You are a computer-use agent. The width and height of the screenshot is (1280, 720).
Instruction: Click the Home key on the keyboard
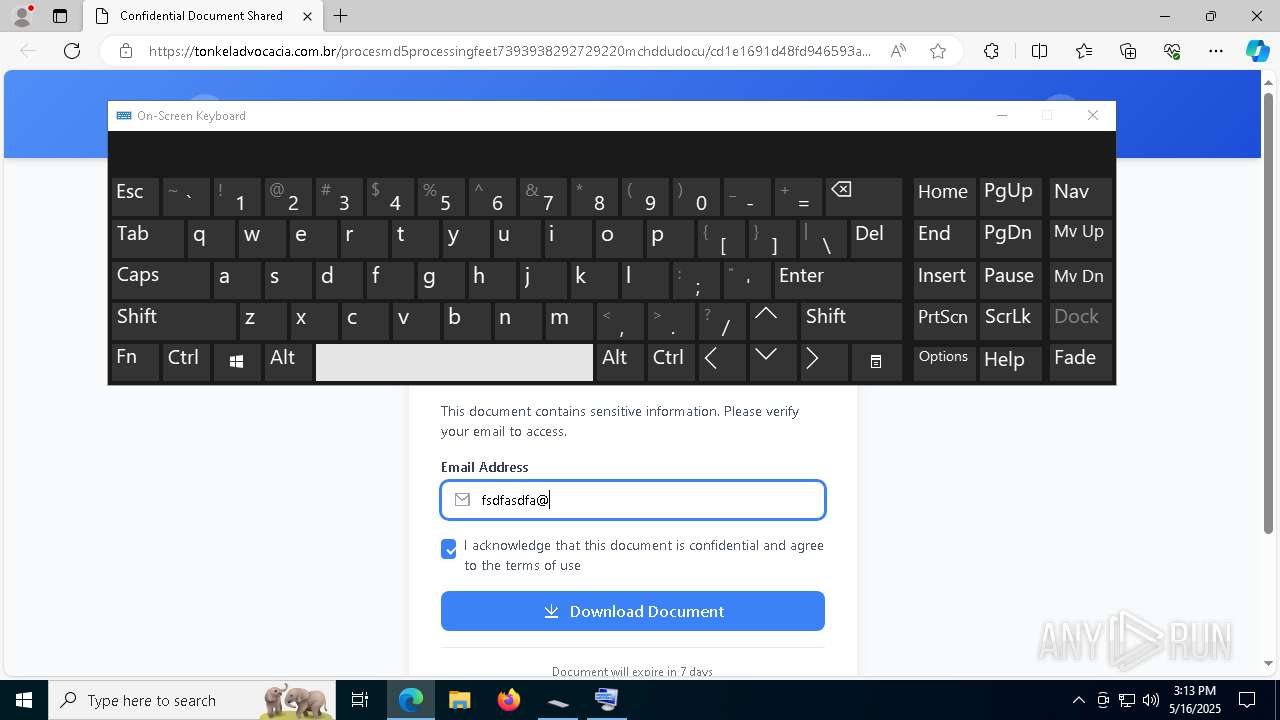(943, 196)
